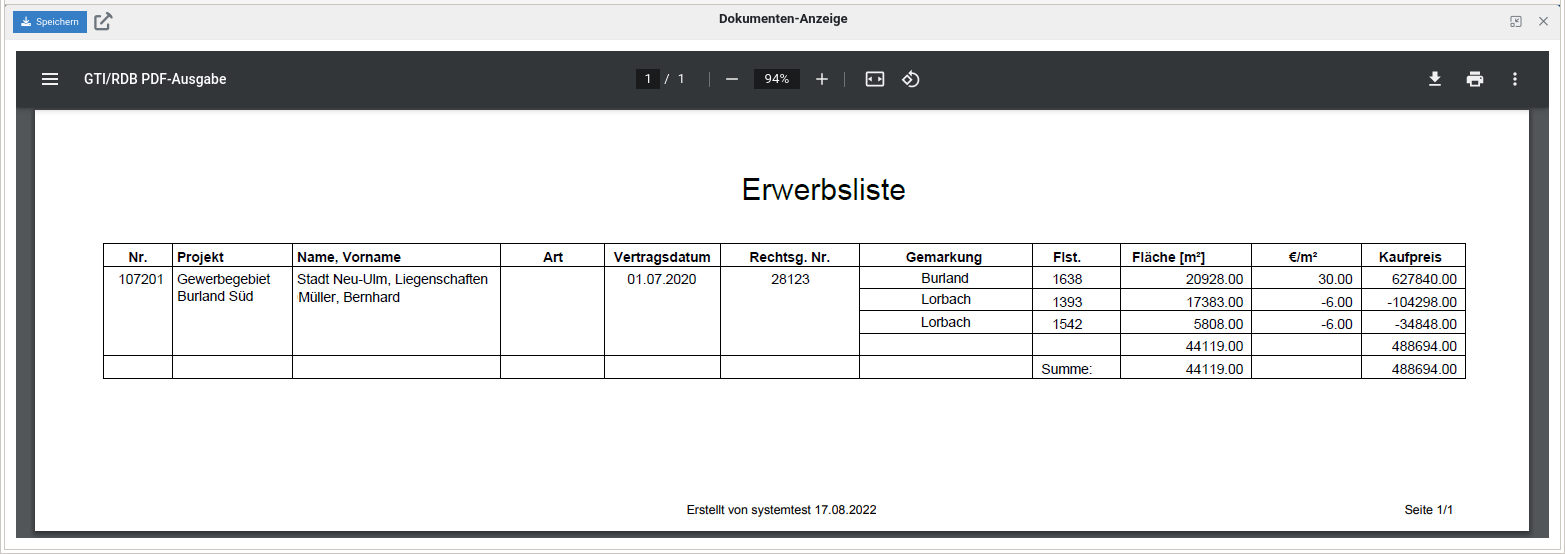1565x554 pixels.
Task: Toggle fit to page width
Action: click(875, 79)
